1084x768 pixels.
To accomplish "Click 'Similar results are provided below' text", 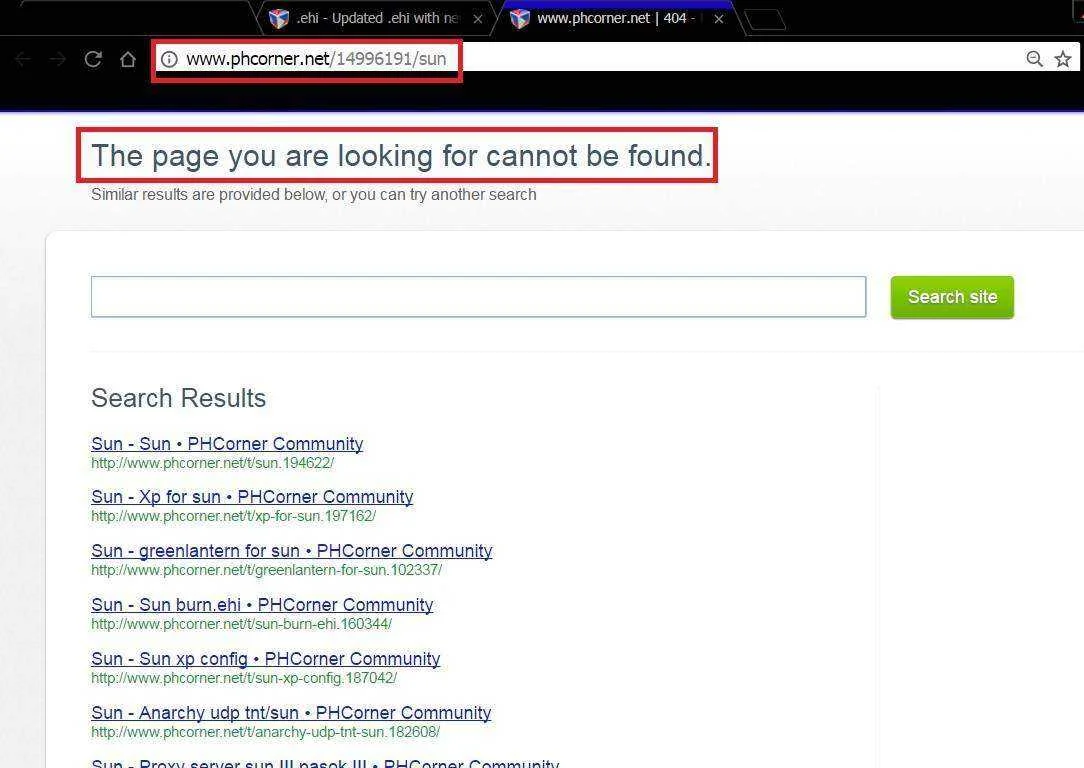I will [314, 194].
